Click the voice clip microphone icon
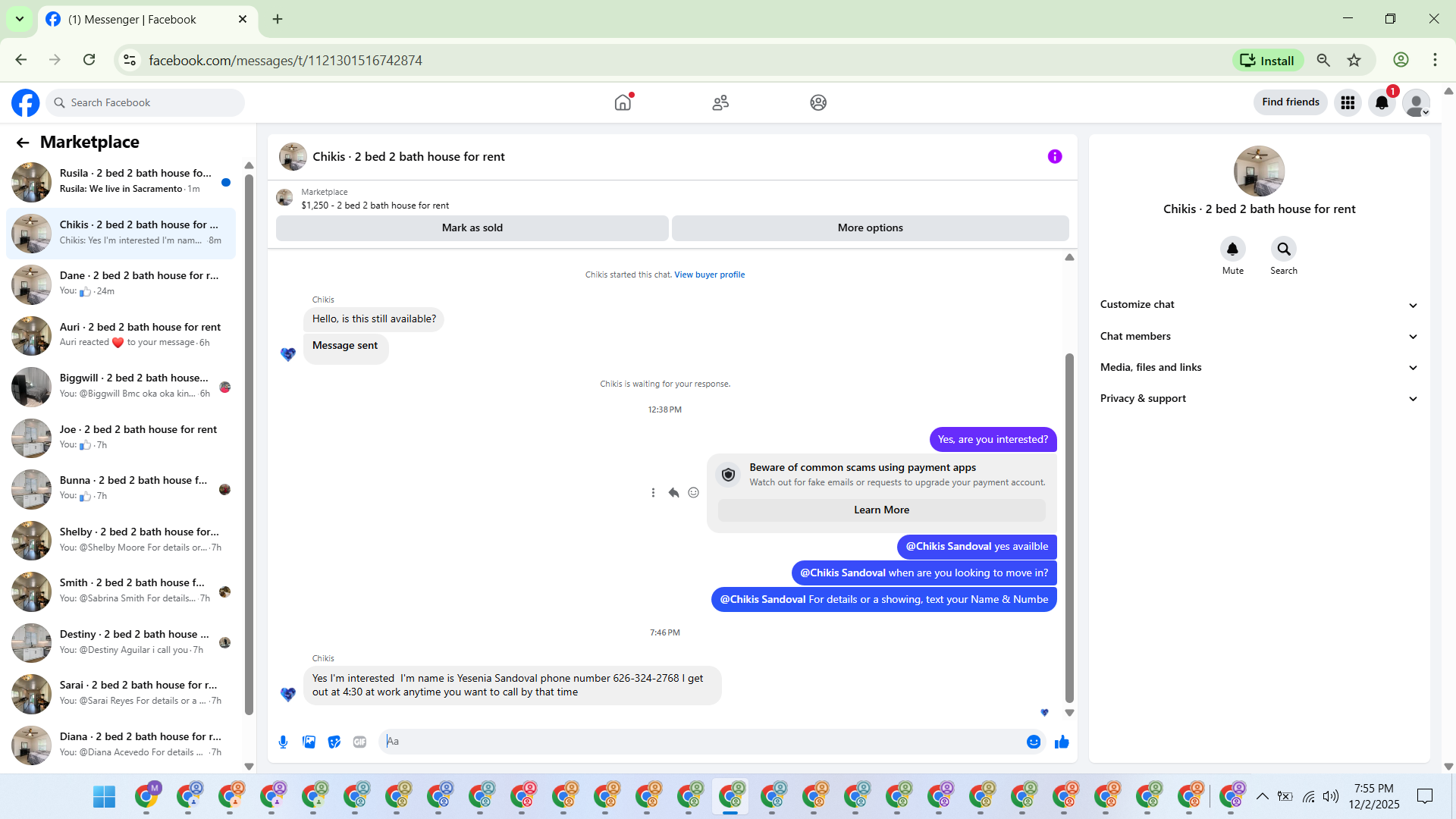 (283, 742)
